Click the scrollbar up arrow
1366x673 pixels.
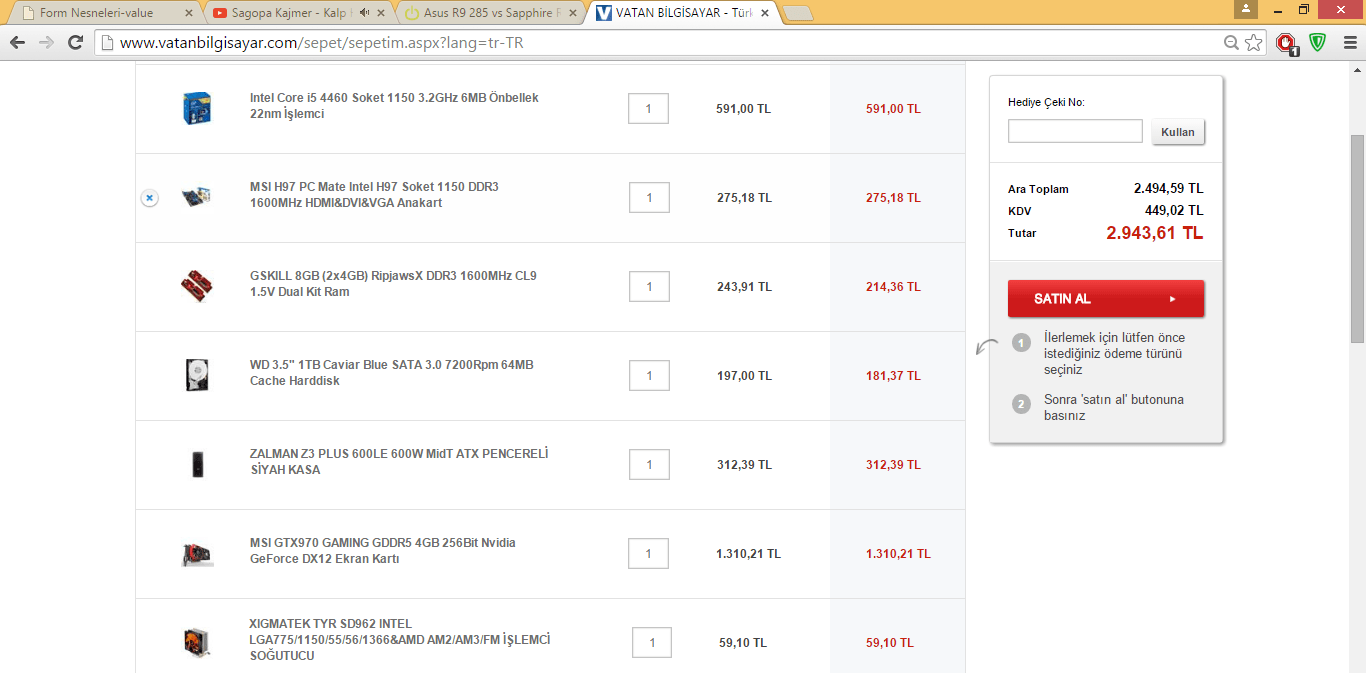click(1357, 70)
